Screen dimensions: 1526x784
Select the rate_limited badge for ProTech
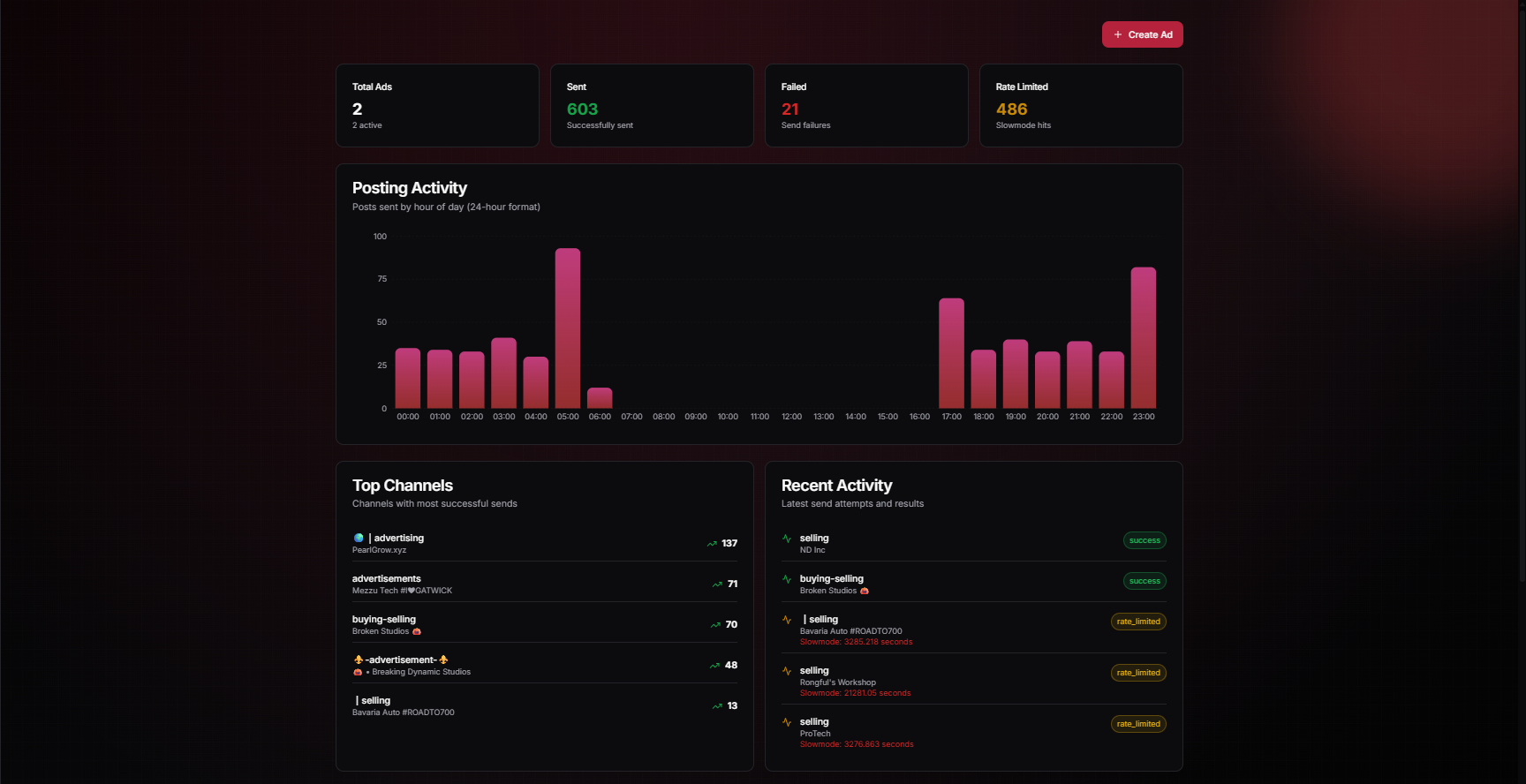(x=1138, y=724)
